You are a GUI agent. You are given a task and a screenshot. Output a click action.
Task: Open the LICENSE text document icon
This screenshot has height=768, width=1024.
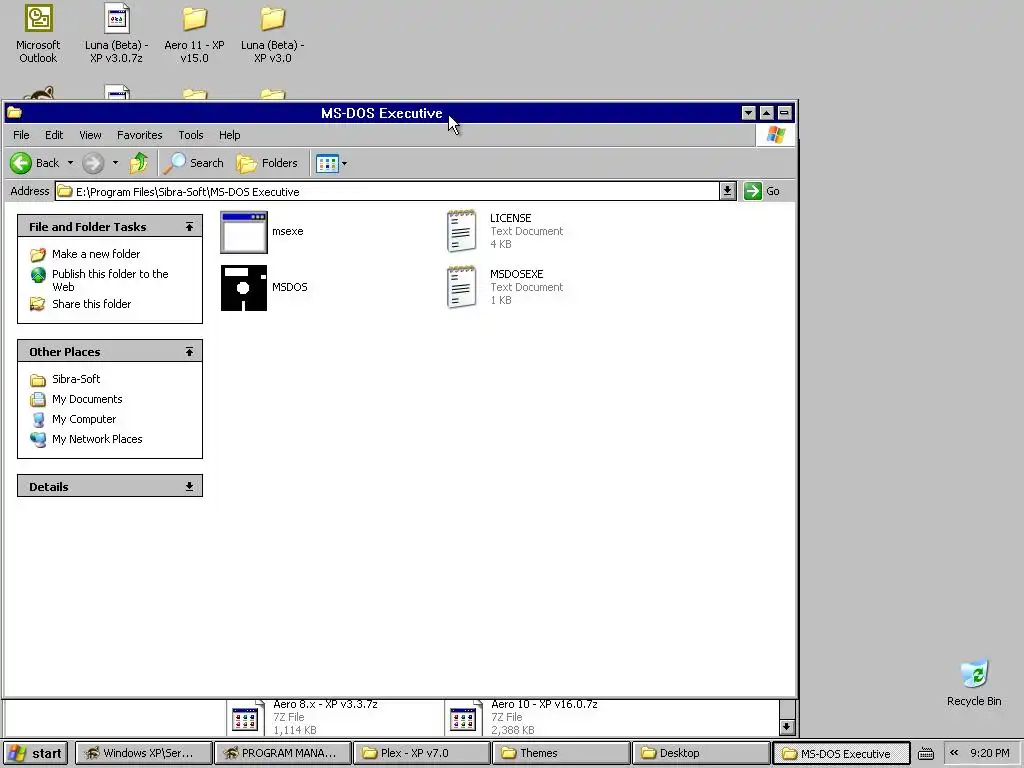click(x=461, y=231)
